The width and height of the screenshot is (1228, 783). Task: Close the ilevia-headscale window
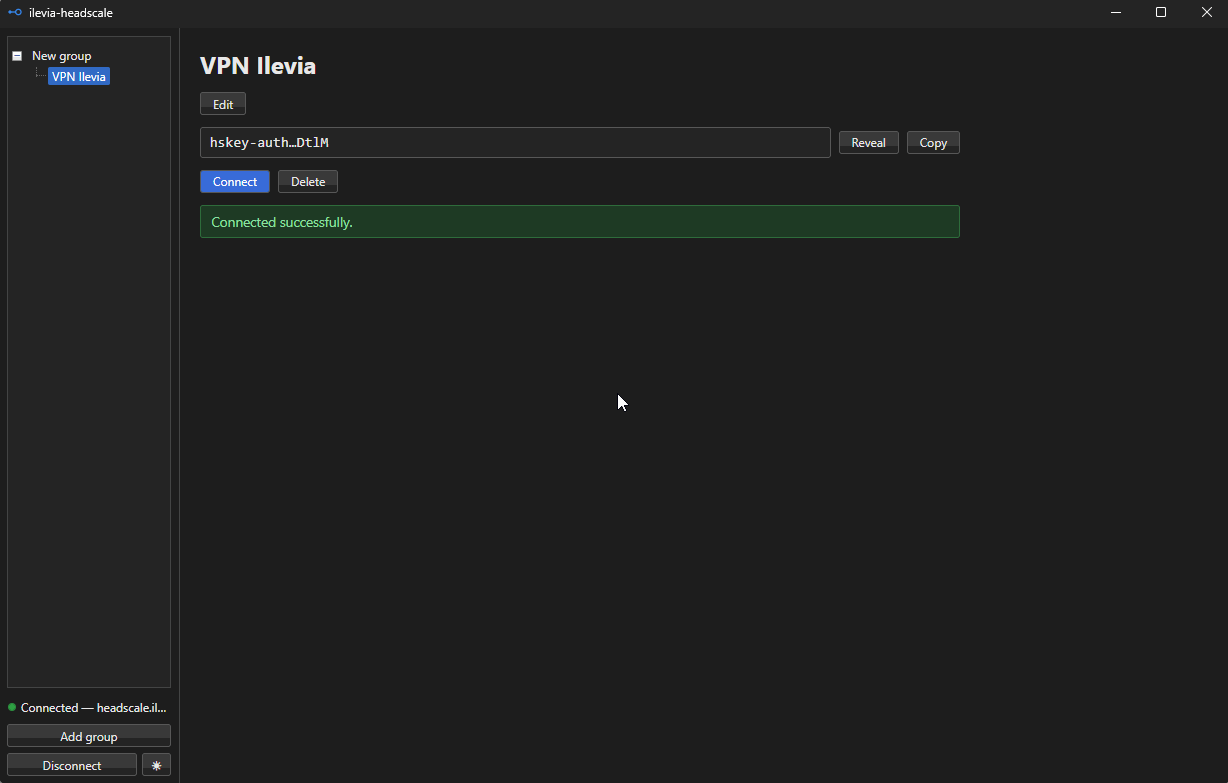pos(1206,12)
